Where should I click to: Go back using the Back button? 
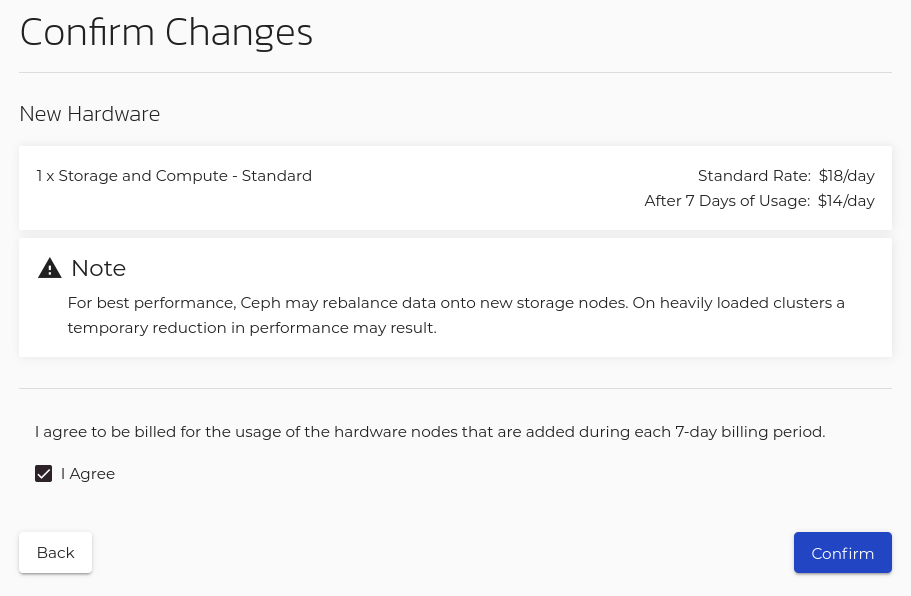pyautogui.click(x=55, y=553)
